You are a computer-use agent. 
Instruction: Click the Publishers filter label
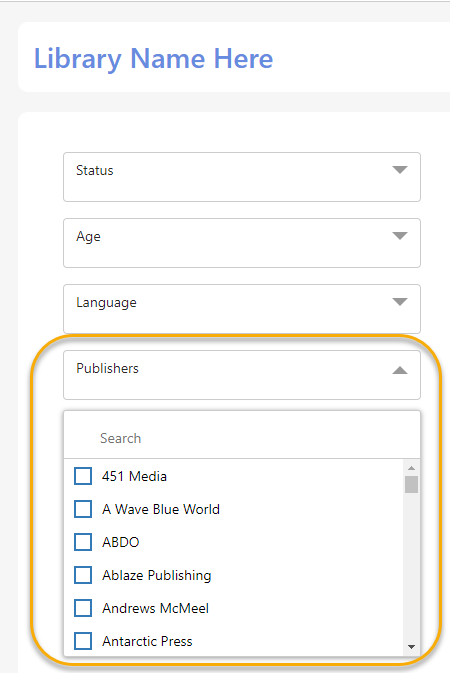pyautogui.click(x=107, y=368)
